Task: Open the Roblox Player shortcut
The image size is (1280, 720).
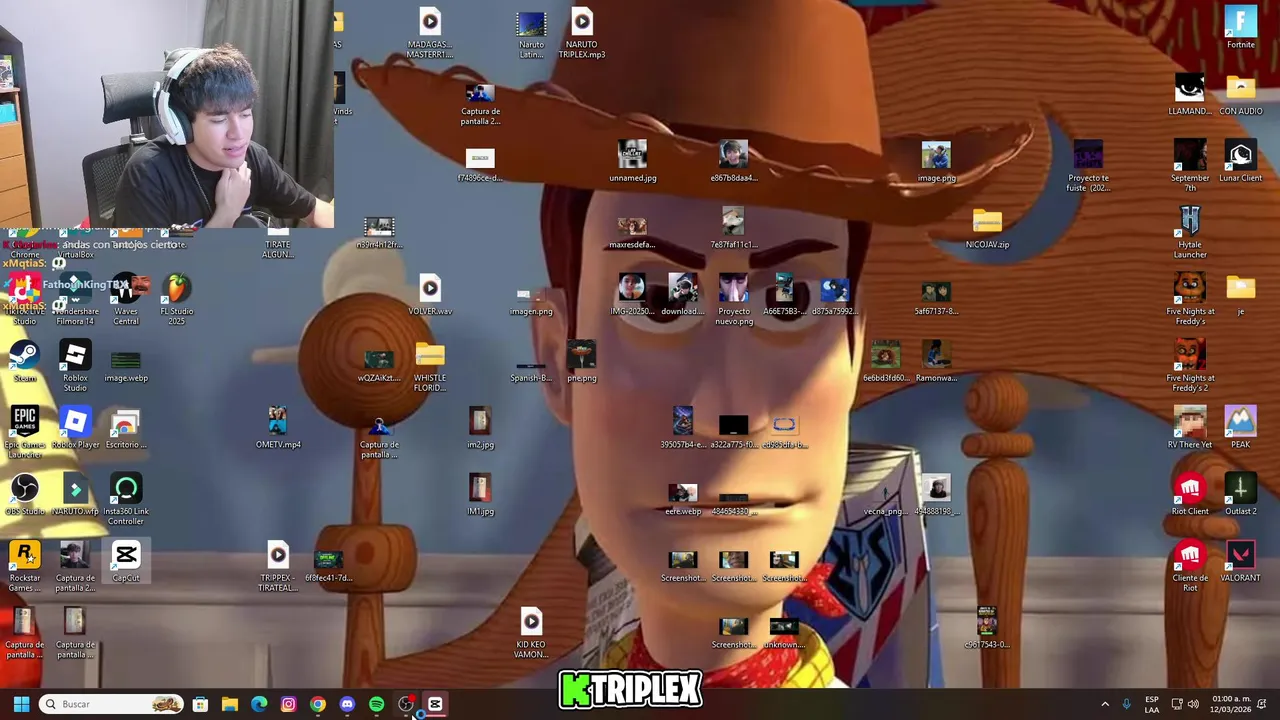Action: click(x=75, y=428)
